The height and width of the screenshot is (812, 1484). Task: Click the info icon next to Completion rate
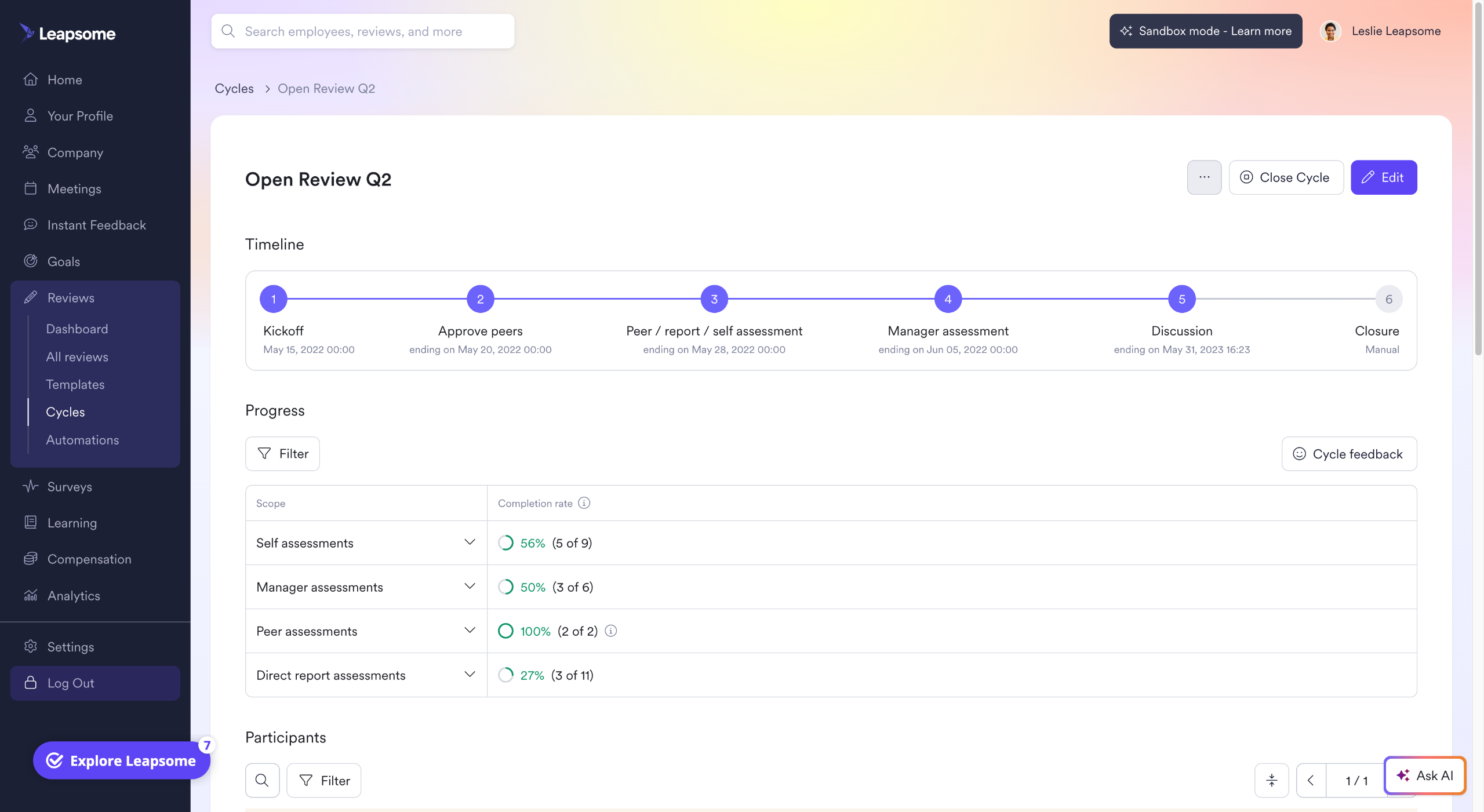tap(584, 503)
